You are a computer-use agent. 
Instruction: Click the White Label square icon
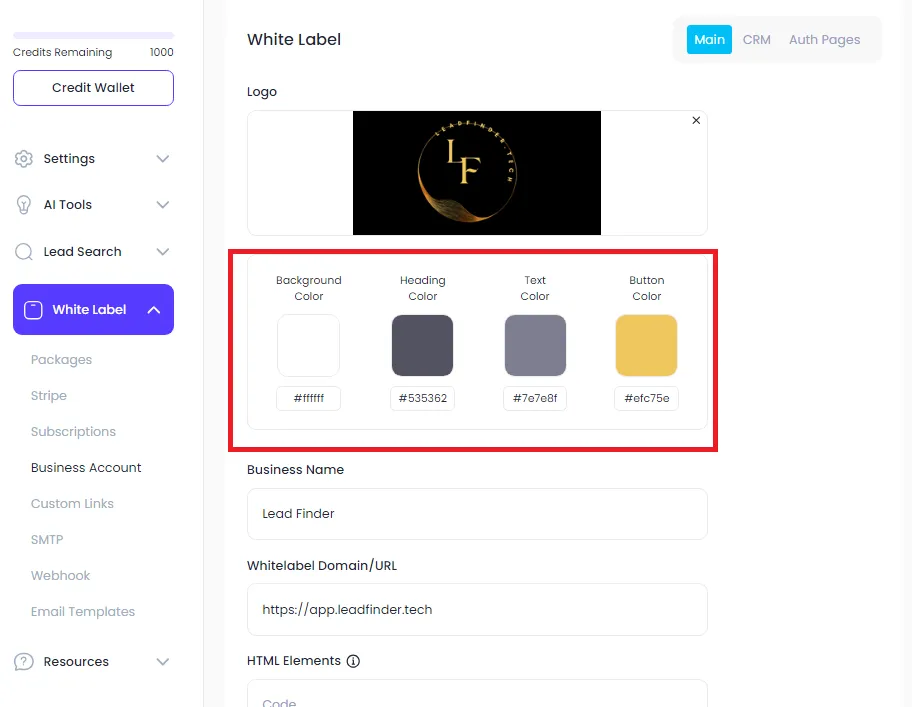33,310
